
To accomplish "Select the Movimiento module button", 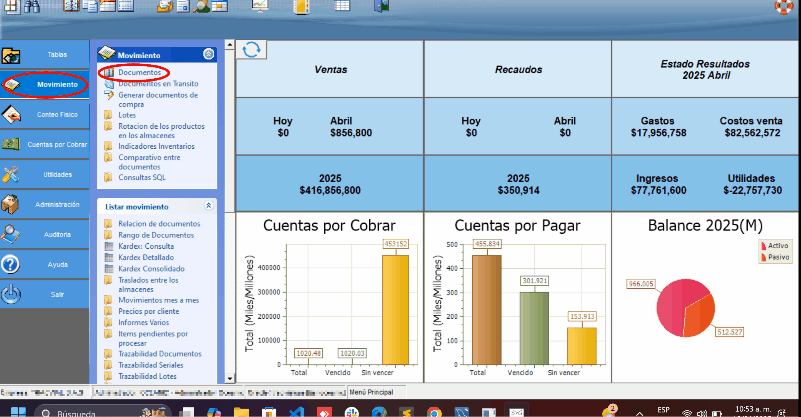I will (45, 84).
